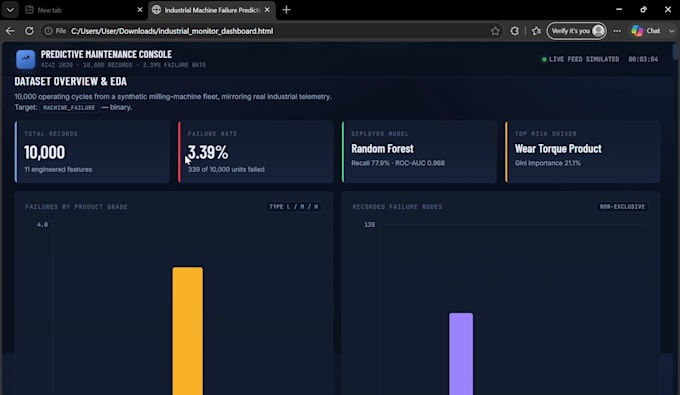
Task: Close the New tab browser tab
Action: click(140, 10)
